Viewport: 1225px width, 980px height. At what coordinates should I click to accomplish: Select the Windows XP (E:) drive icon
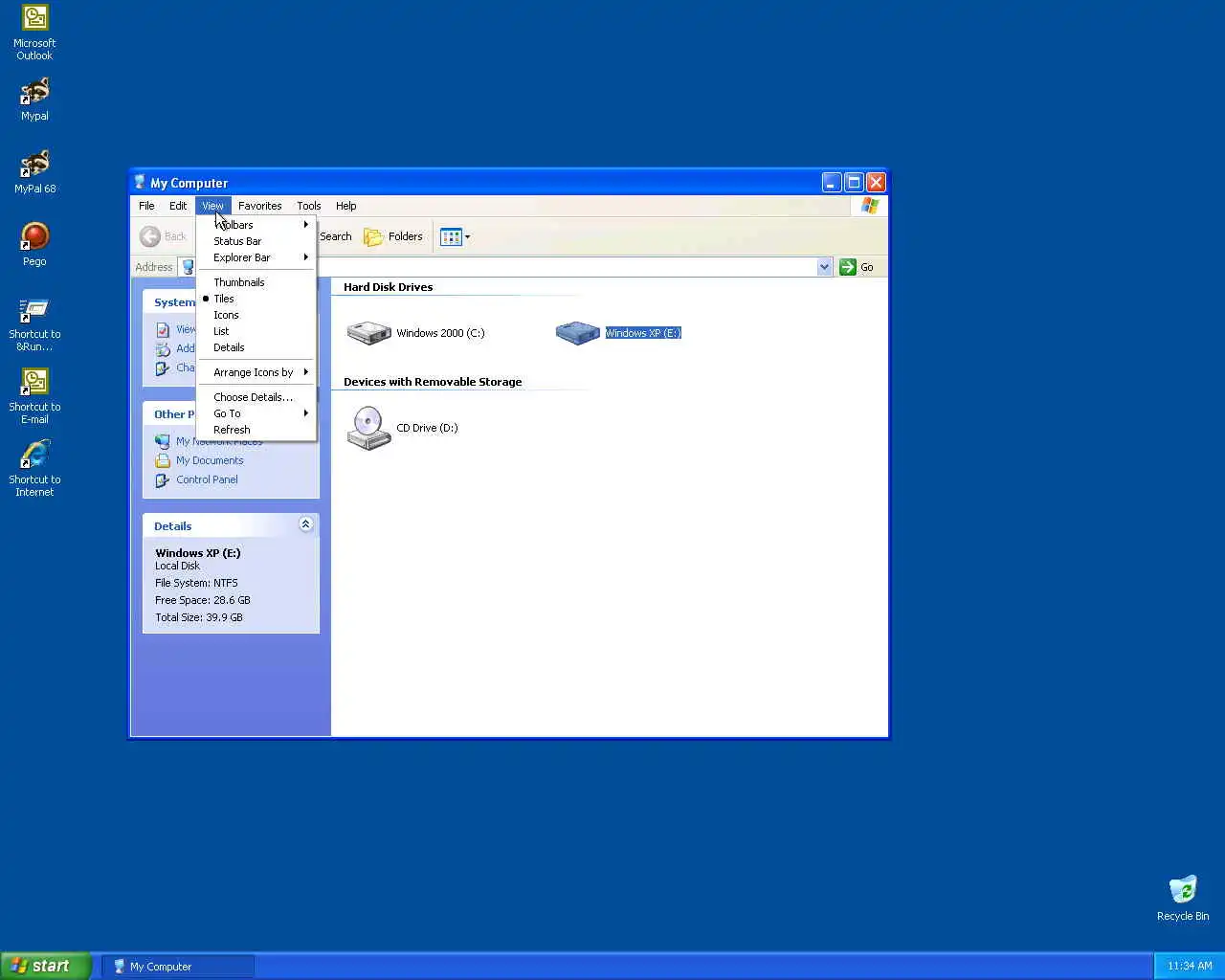pos(577,333)
